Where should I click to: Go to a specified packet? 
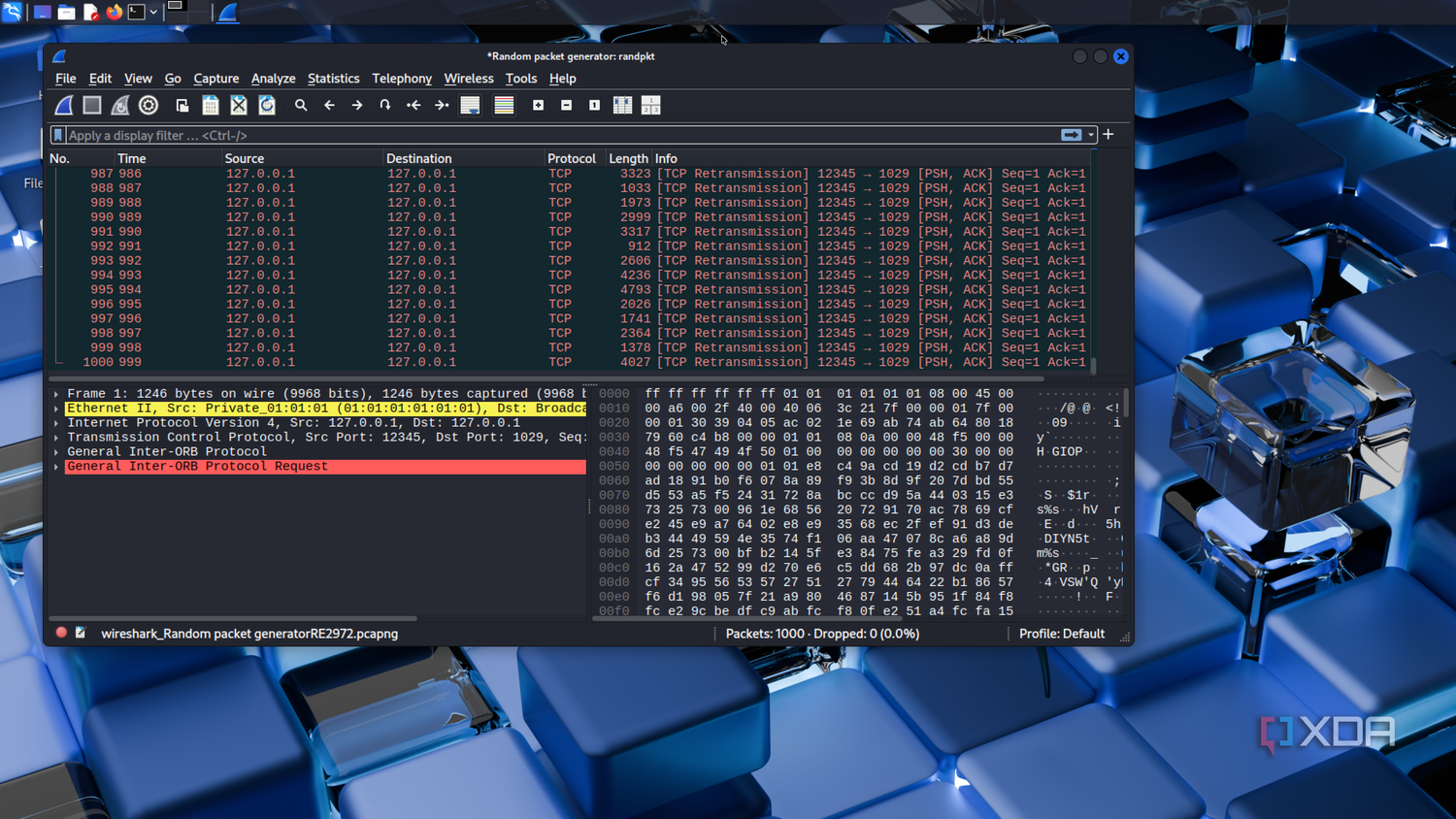click(385, 105)
